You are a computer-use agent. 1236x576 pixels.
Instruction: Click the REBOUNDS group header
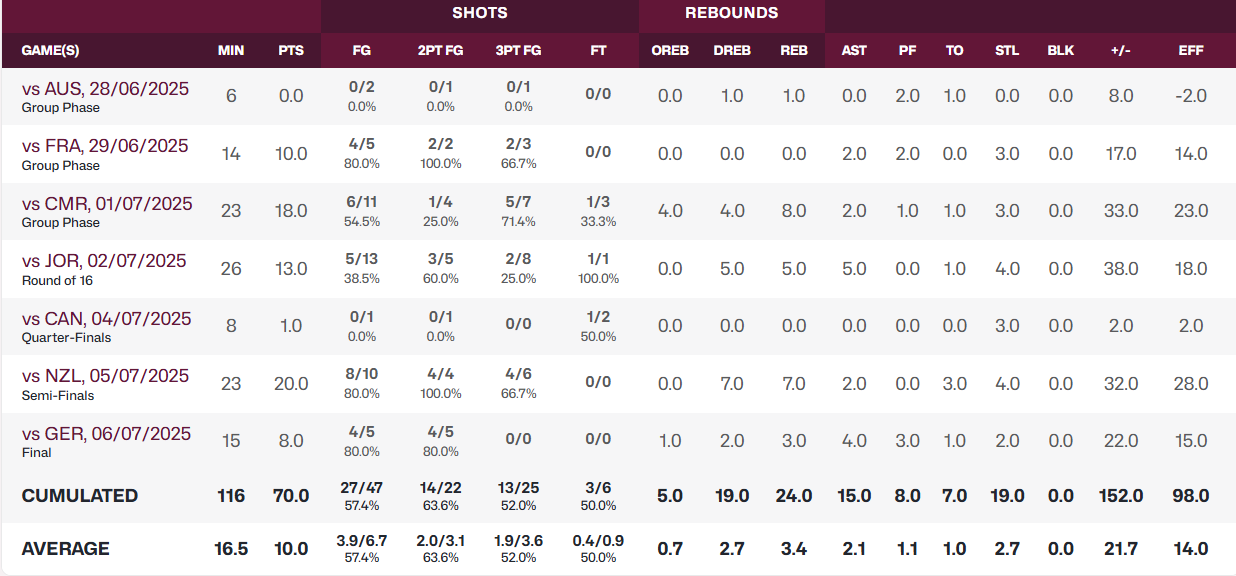pos(732,13)
